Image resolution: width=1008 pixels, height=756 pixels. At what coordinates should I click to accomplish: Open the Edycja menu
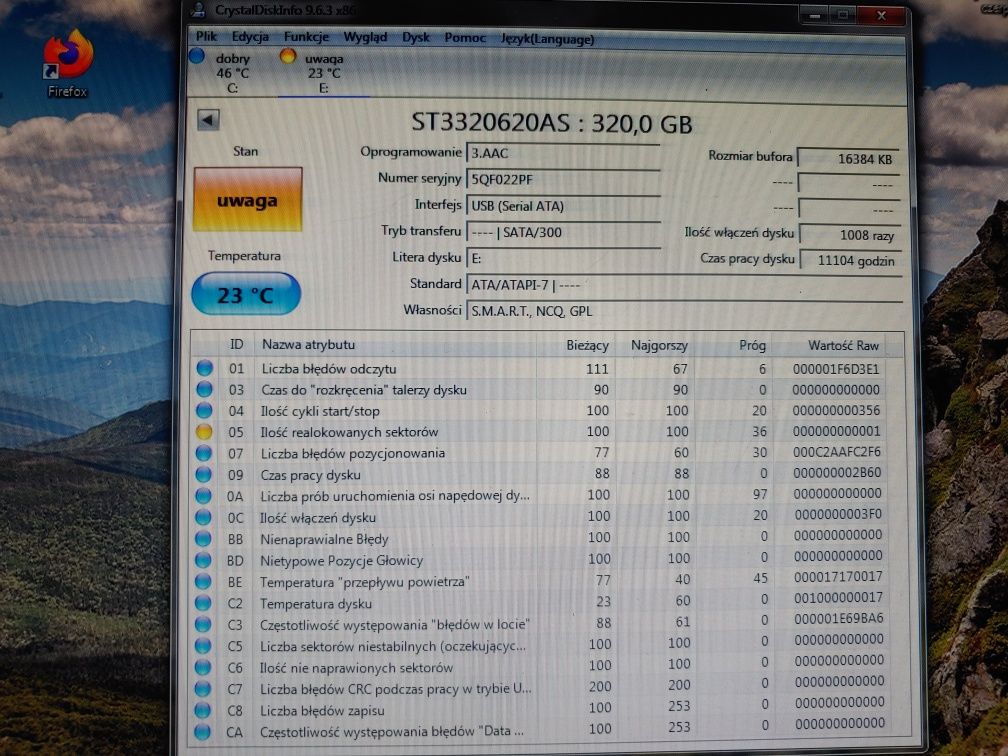(250, 37)
